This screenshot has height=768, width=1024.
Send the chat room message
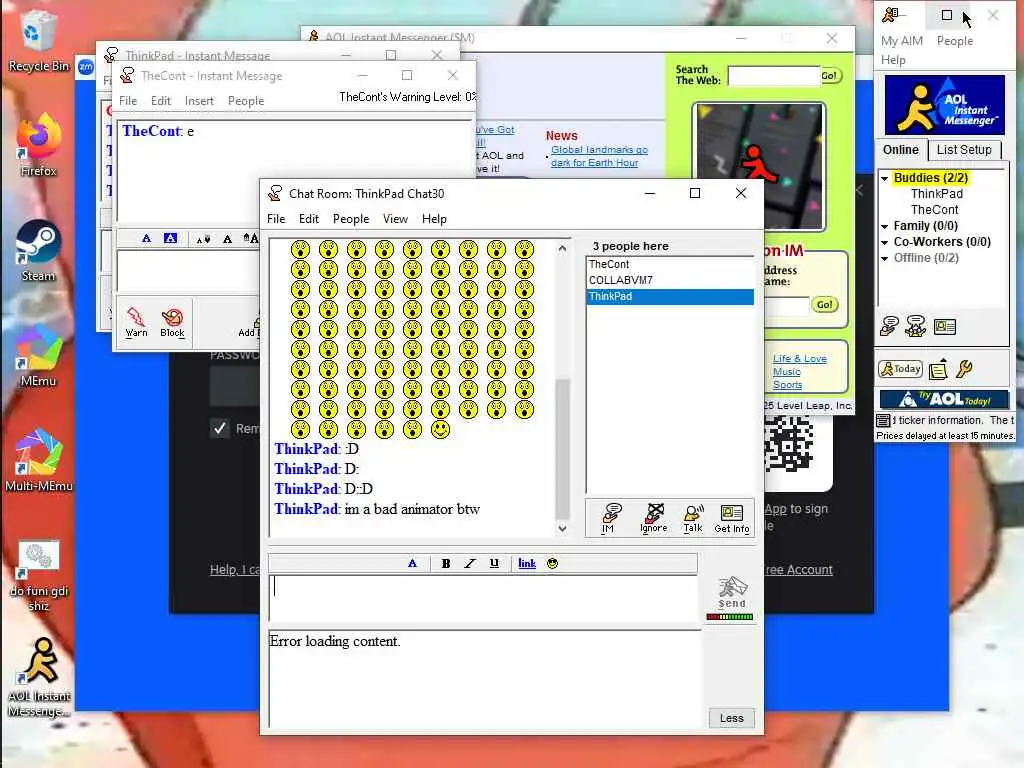tap(731, 592)
